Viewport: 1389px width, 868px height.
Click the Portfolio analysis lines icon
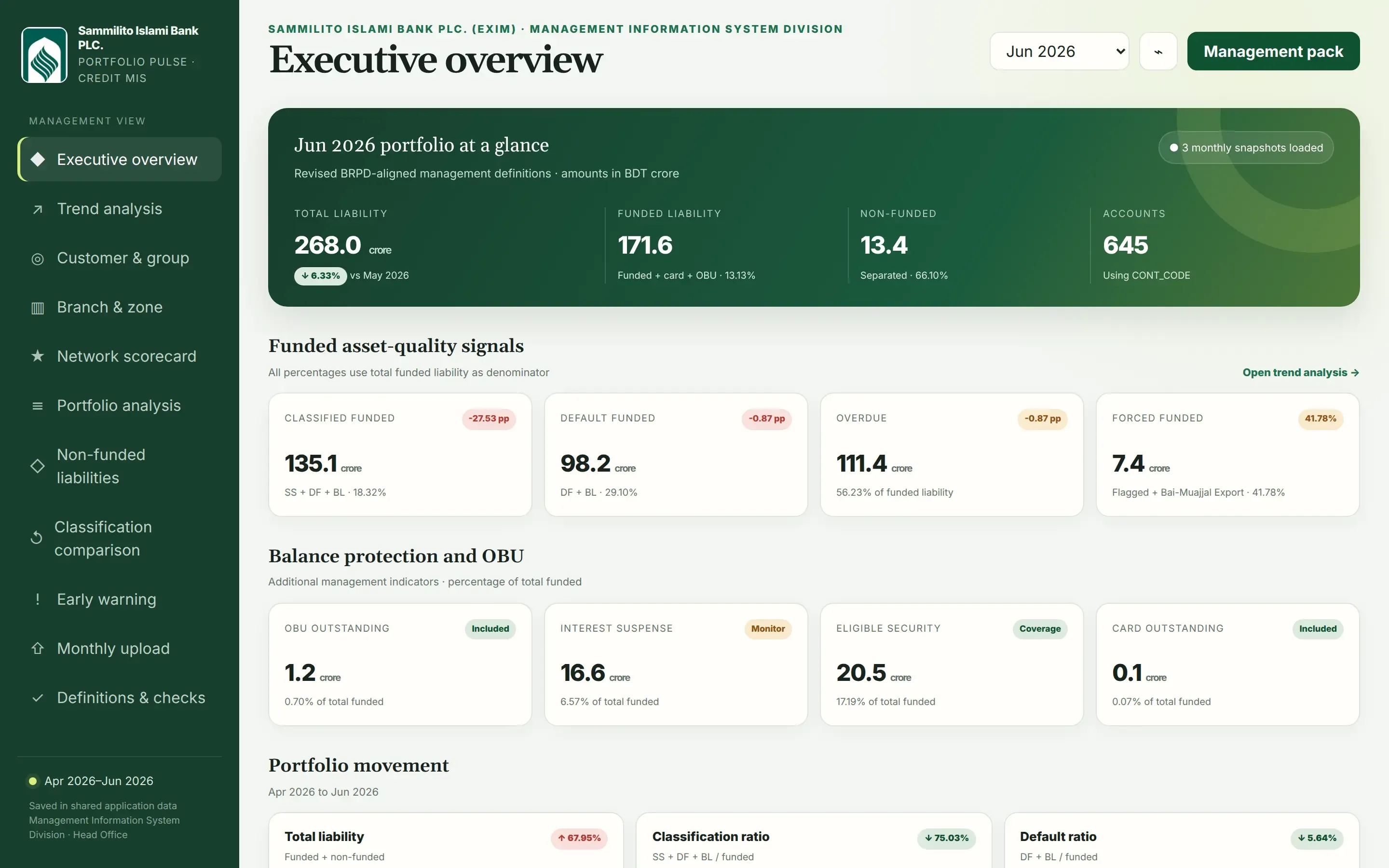click(x=38, y=406)
